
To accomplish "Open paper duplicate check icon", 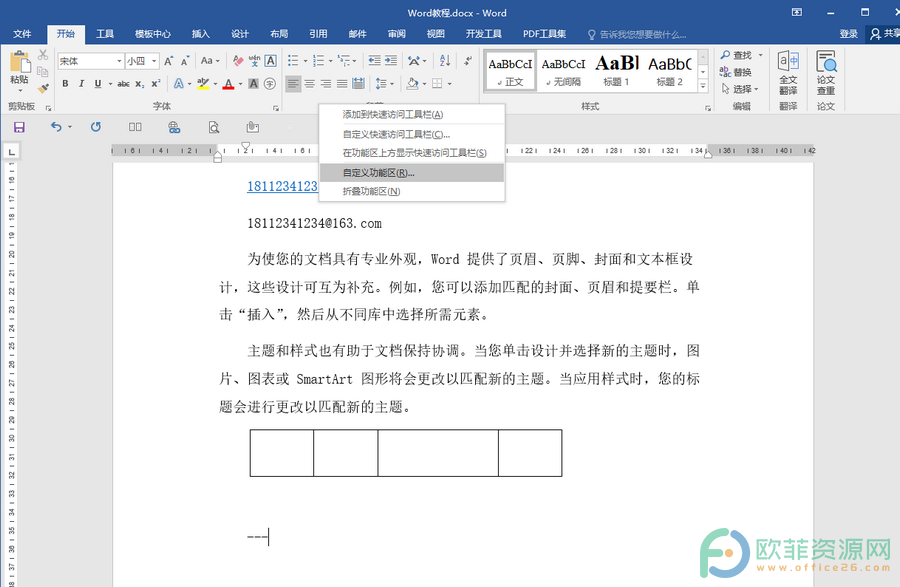I will click(826, 72).
